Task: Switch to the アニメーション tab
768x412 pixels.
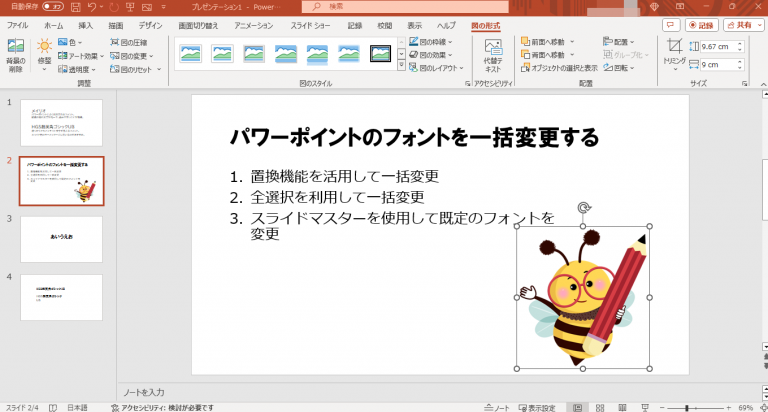Action: point(253,25)
